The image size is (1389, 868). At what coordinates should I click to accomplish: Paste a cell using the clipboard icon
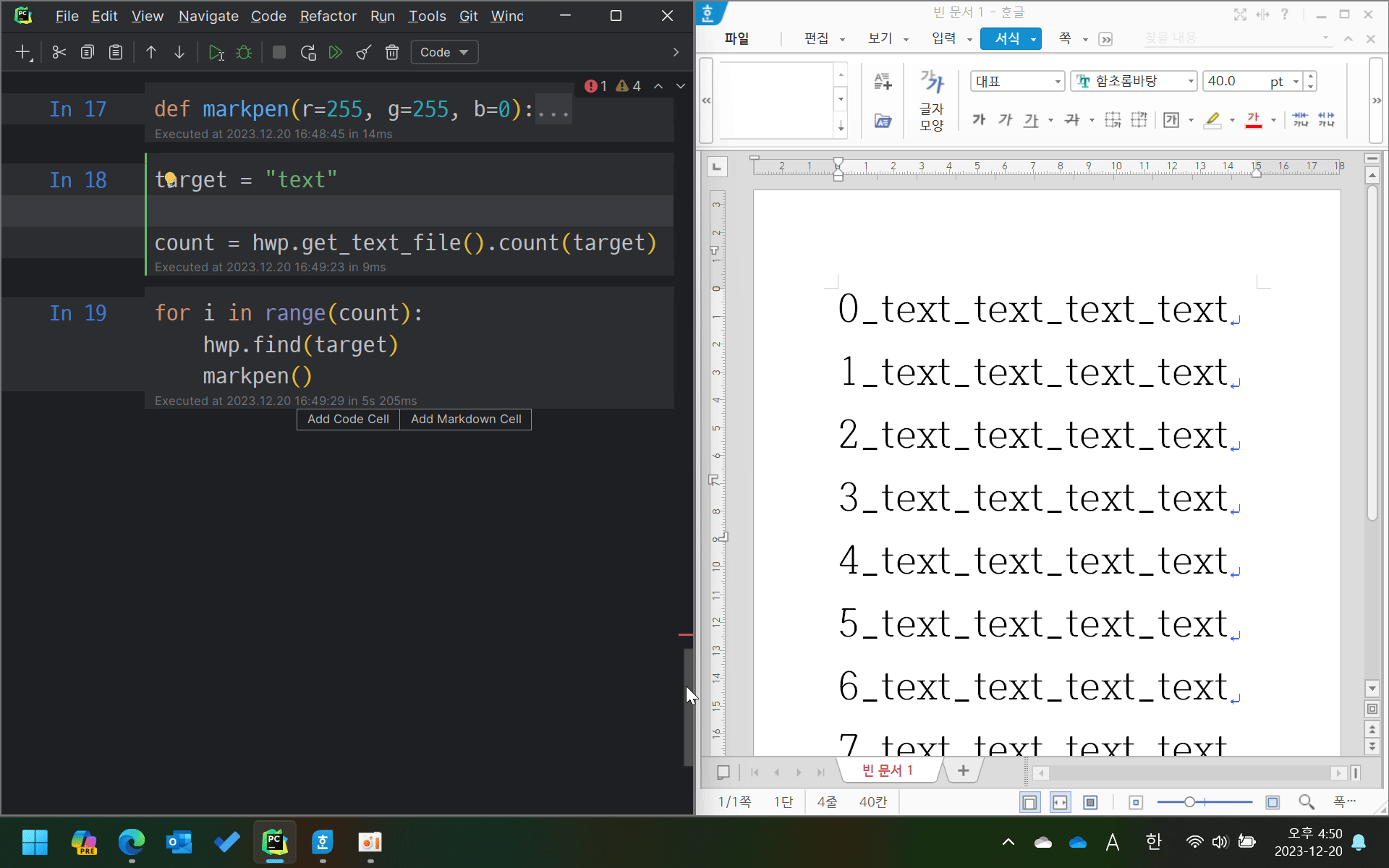pyautogui.click(x=116, y=52)
